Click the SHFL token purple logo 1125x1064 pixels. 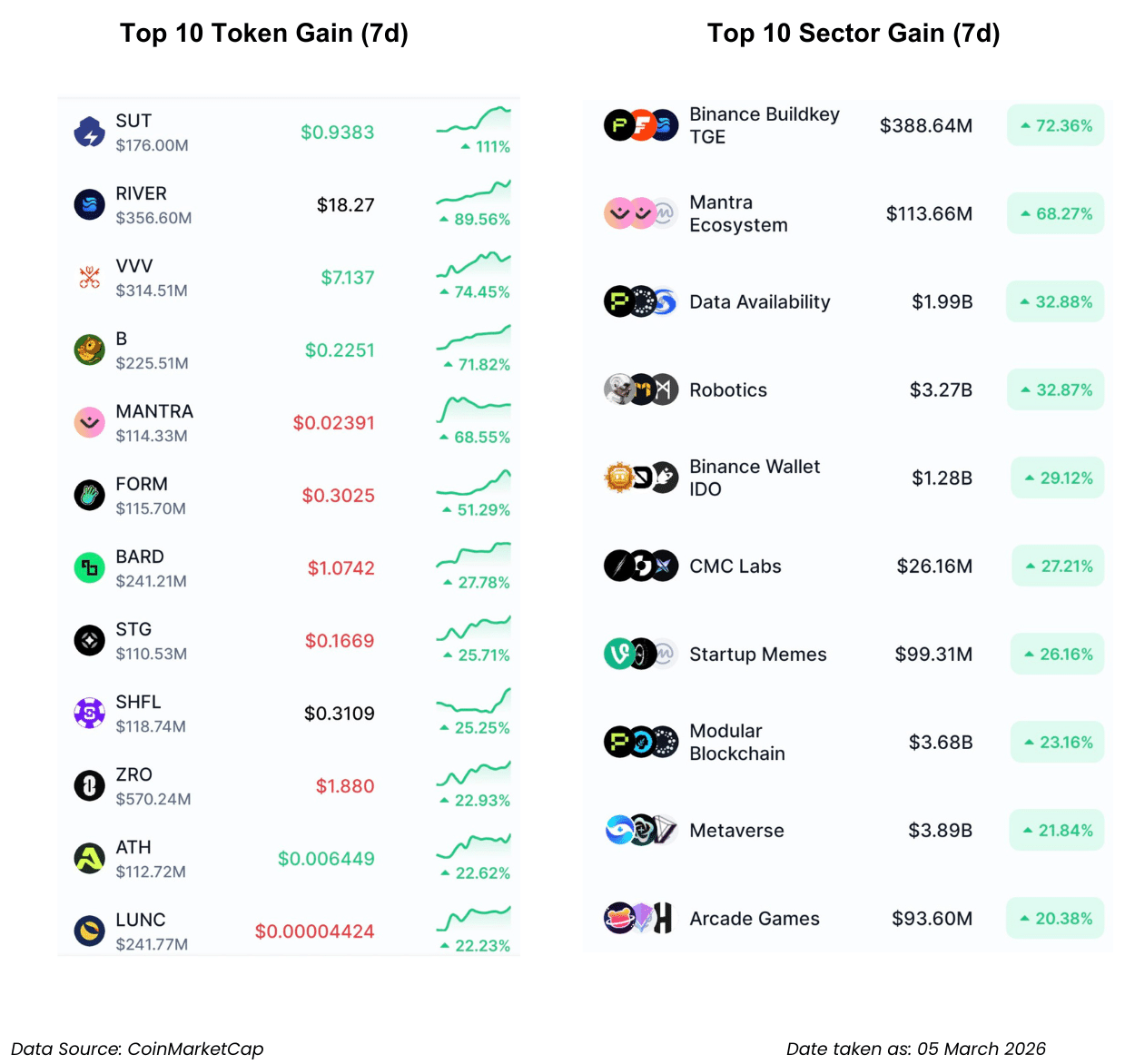point(89,714)
